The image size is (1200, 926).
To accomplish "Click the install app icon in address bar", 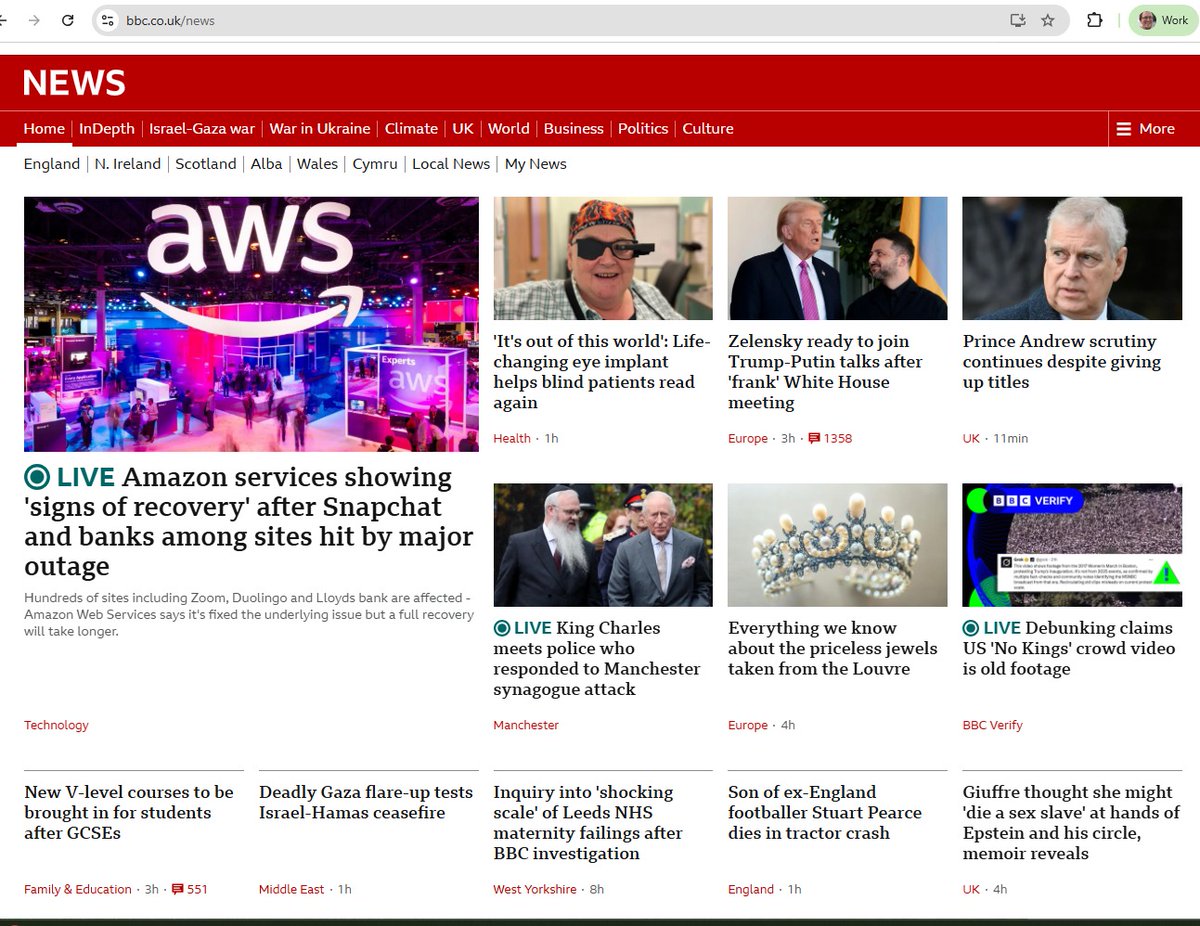I will [1018, 20].
